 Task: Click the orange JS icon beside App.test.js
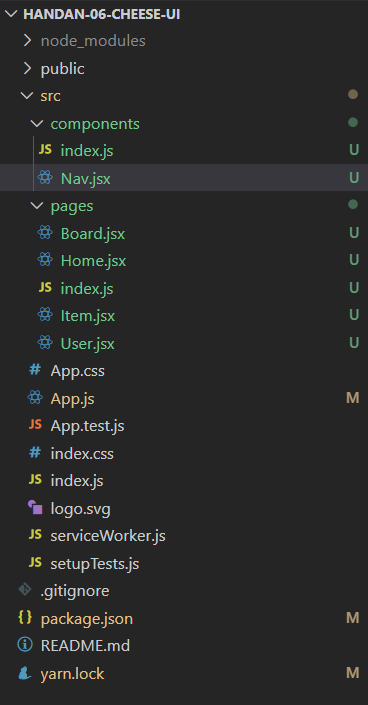pyautogui.click(x=35, y=425)
